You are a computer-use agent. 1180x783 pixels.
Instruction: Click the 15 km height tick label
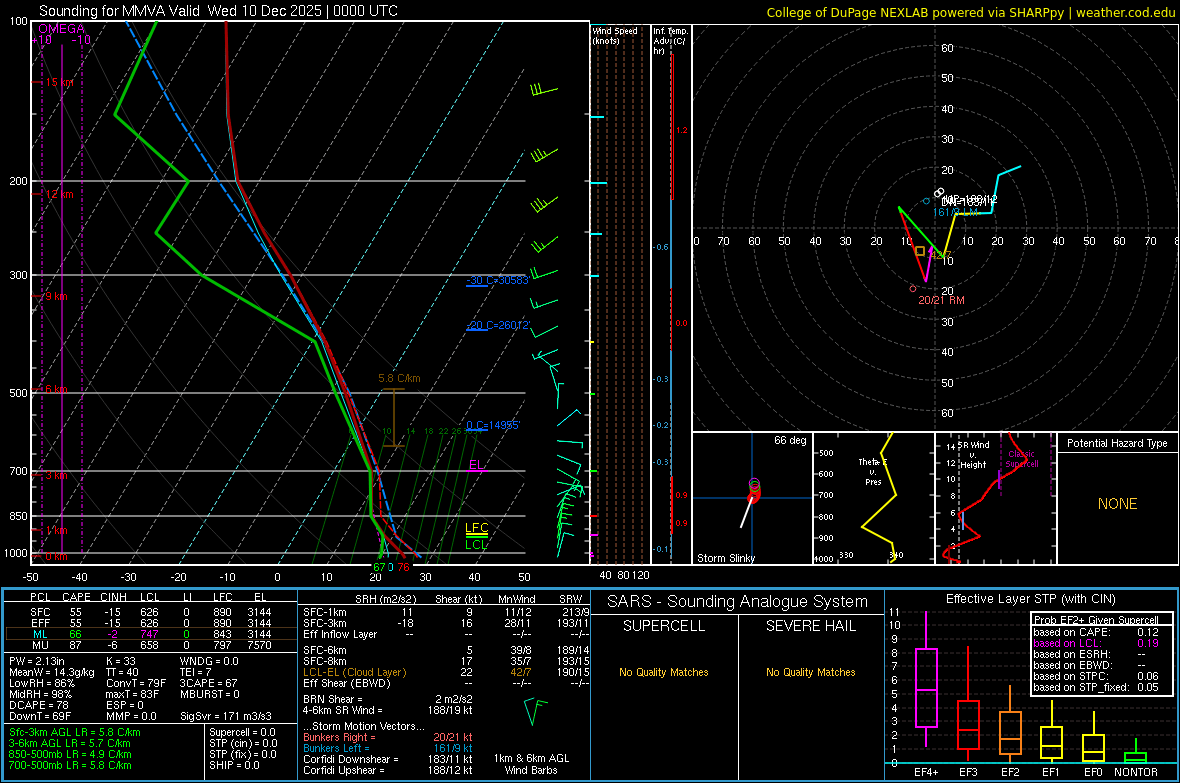(59, 82)
